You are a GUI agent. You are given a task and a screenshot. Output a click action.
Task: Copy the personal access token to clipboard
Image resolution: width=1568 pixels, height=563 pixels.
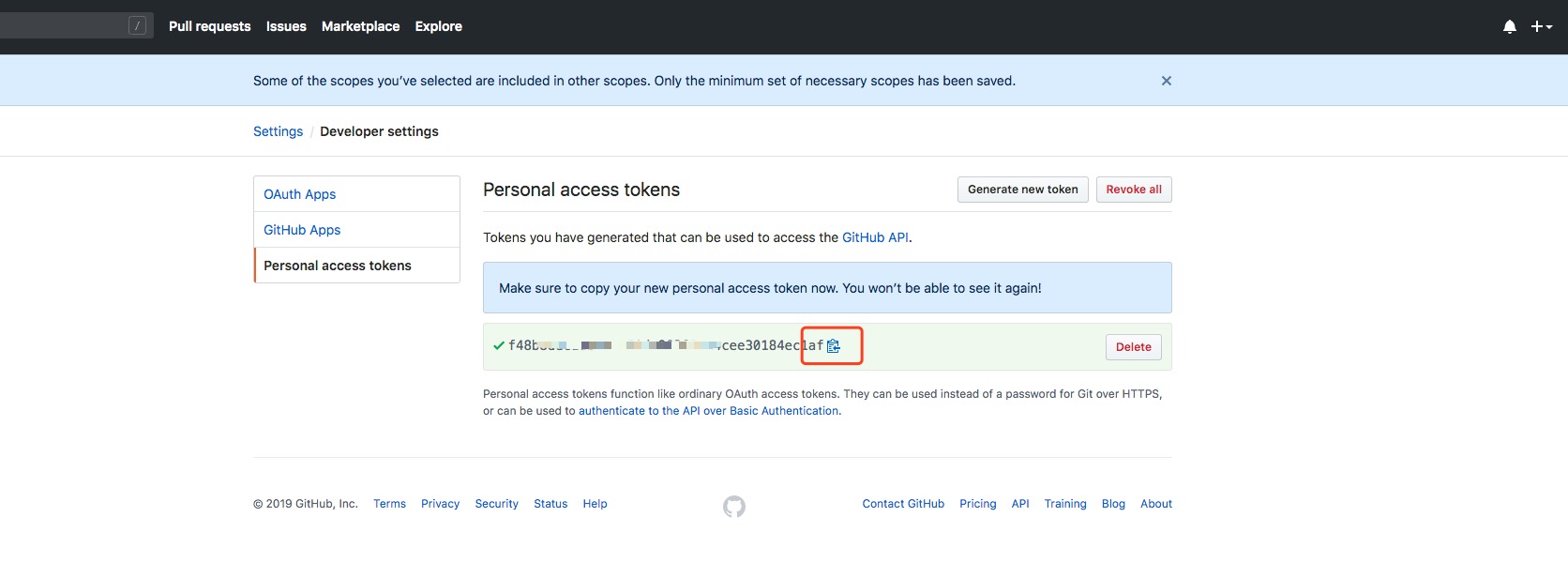pos(834,346)
